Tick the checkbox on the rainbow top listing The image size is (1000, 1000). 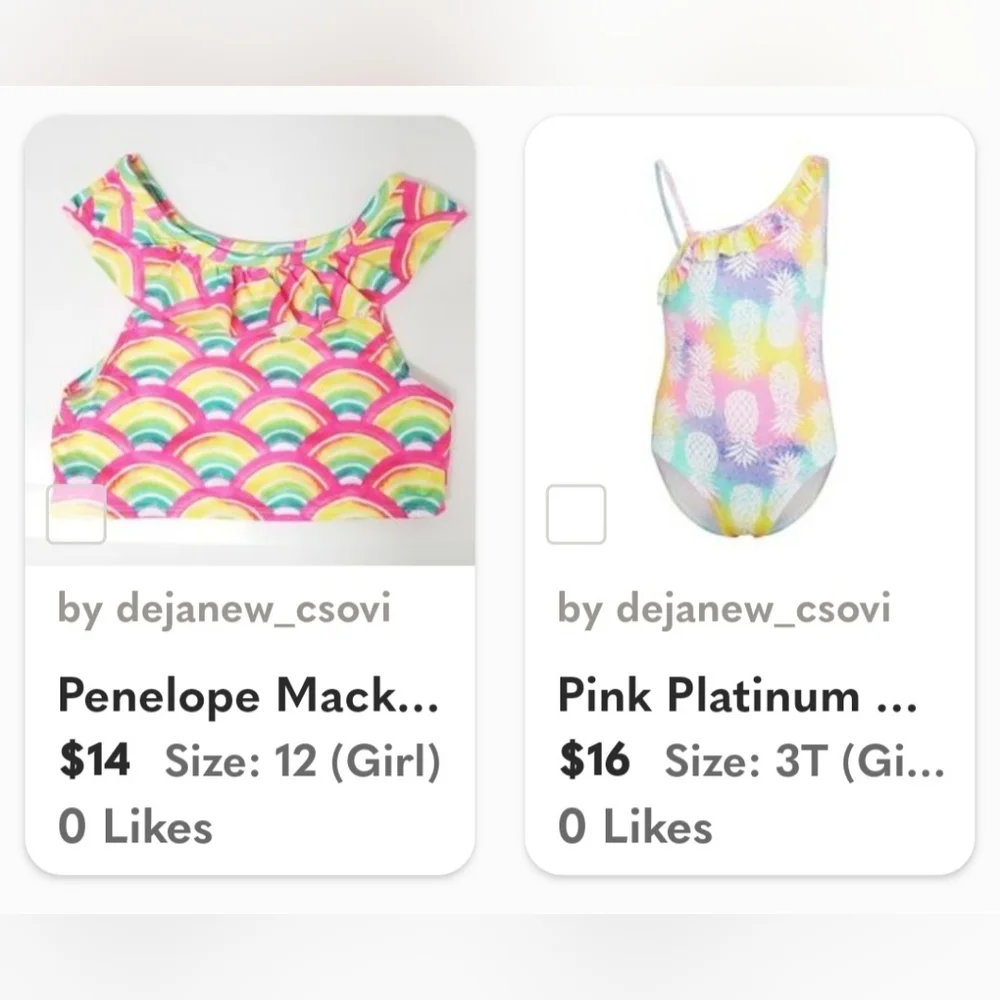(76, 514)
